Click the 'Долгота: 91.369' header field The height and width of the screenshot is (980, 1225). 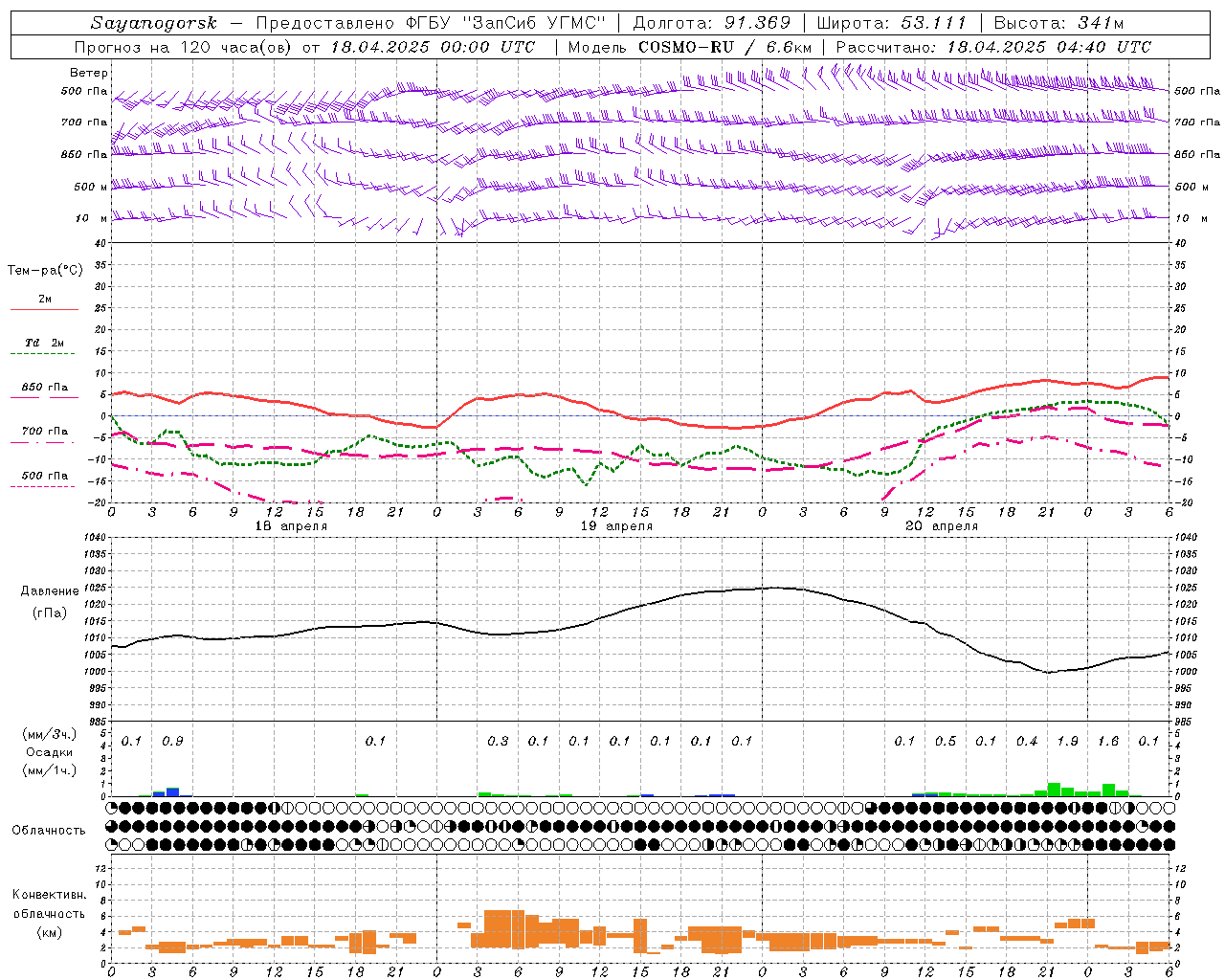click(x=712, y=23)
